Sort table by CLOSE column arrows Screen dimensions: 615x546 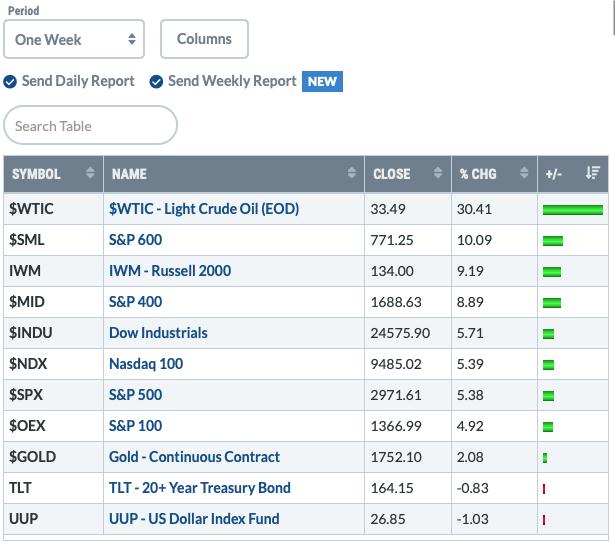click(x=438, y=173)
